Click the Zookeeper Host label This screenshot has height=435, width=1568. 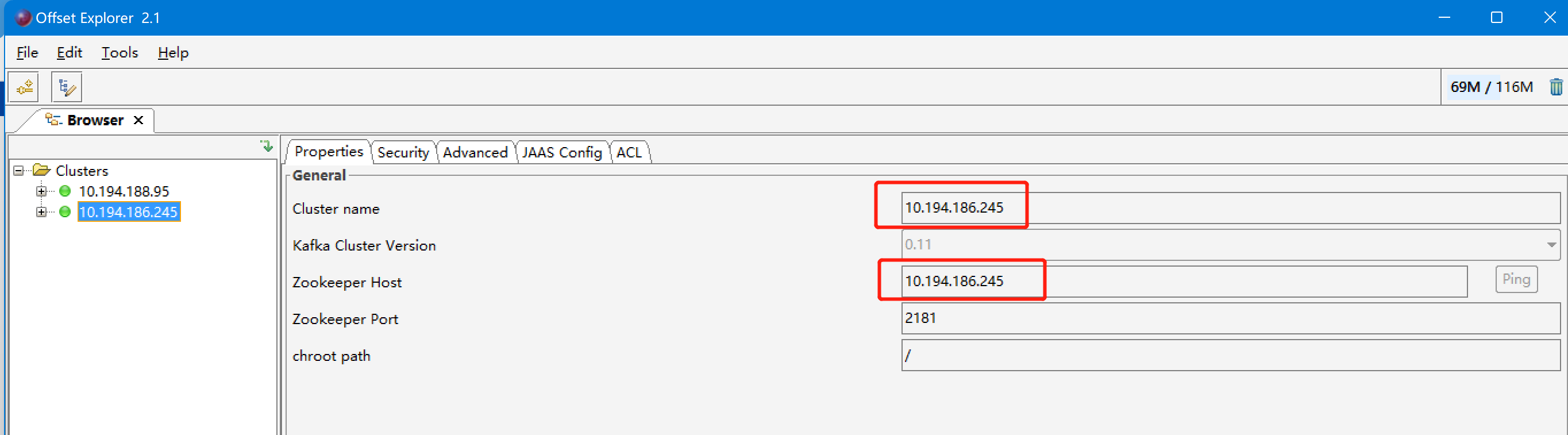[x=347, y=282]
